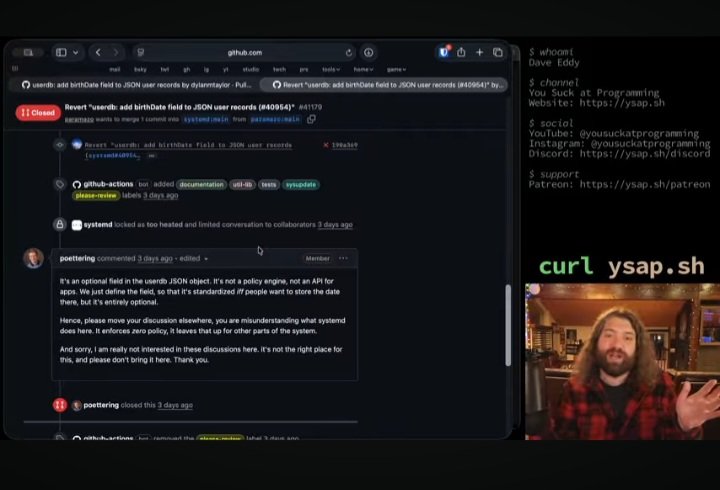720x490 pixels.
Task: Open the 'tech' bookmark
Action: click(279, 69)
